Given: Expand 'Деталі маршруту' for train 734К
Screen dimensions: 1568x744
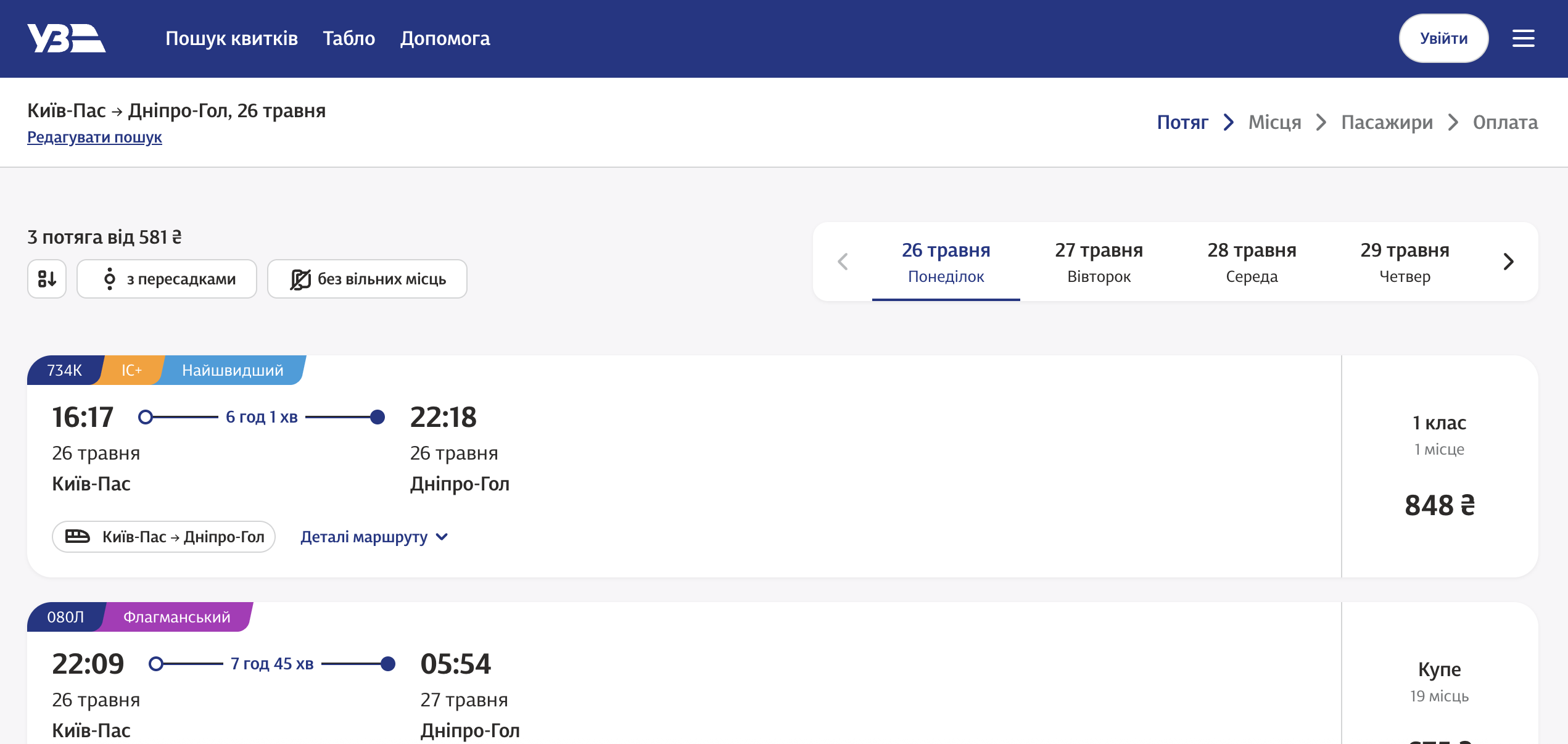Looking at the screenshot, I should click(374, 537).
